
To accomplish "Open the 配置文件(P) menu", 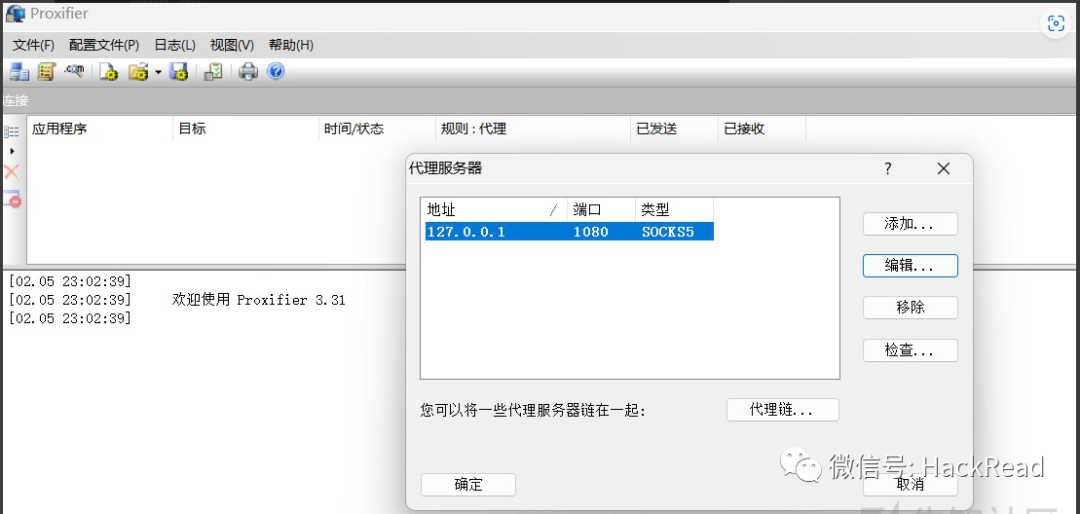I will click(x=104, y=45).
